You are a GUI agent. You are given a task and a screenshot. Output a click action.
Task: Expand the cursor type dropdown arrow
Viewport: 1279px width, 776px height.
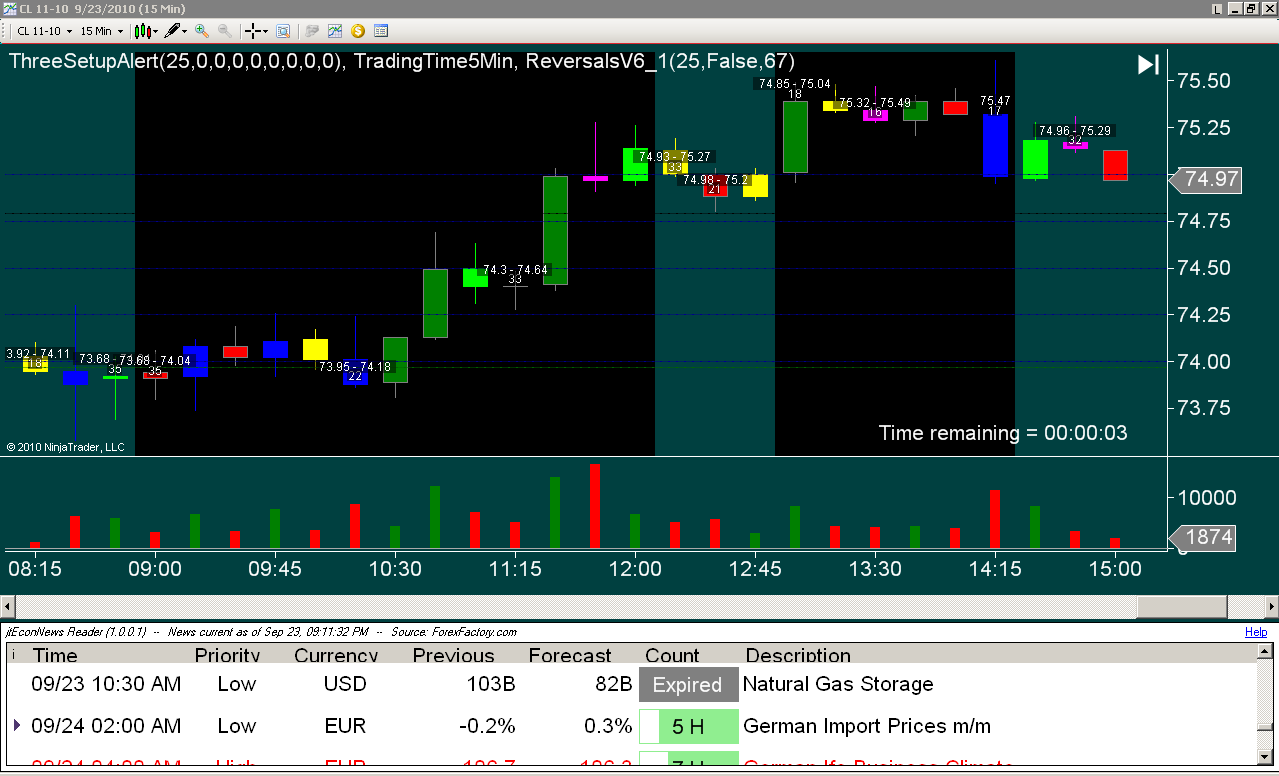(265, 31)
